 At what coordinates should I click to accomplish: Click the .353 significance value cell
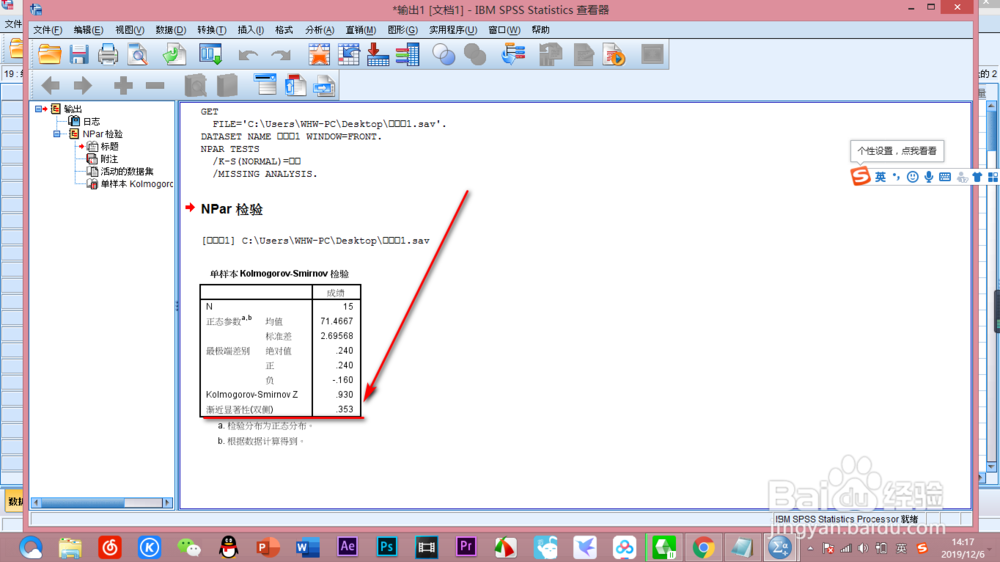344,410
